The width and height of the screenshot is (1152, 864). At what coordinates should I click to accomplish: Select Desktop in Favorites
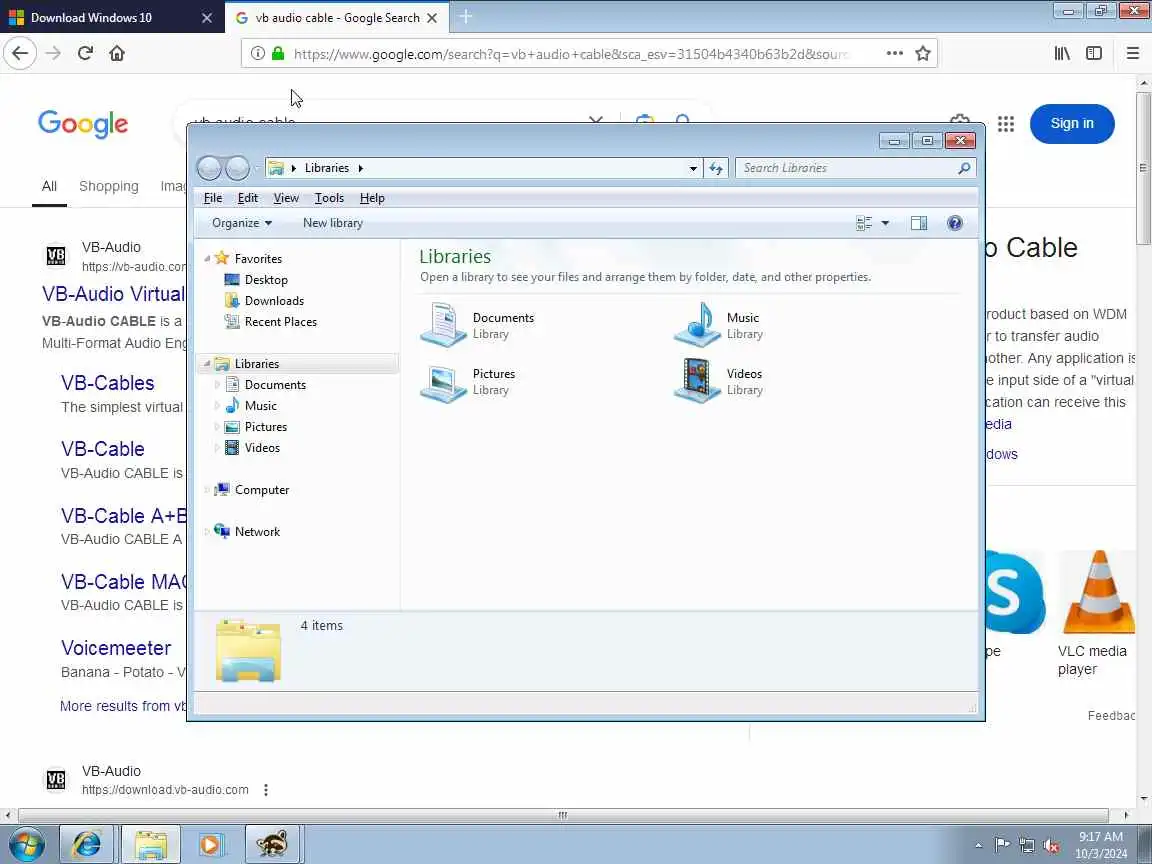(x=266, y=280)
